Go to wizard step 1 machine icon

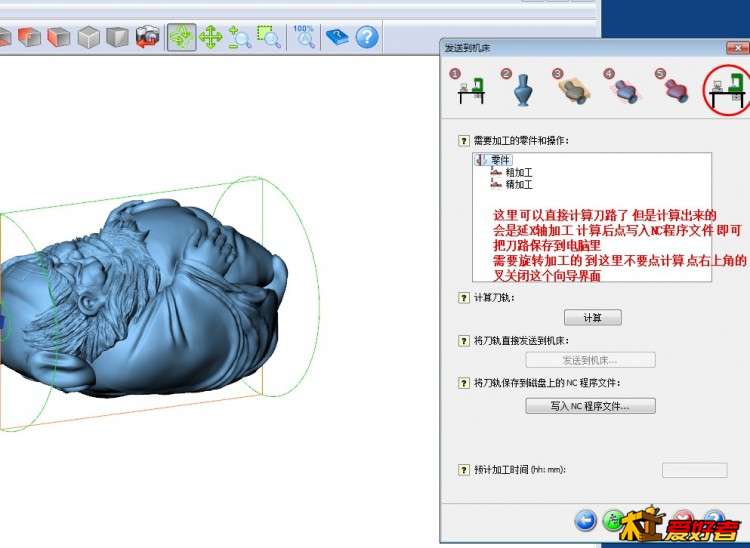coord(469,89)
